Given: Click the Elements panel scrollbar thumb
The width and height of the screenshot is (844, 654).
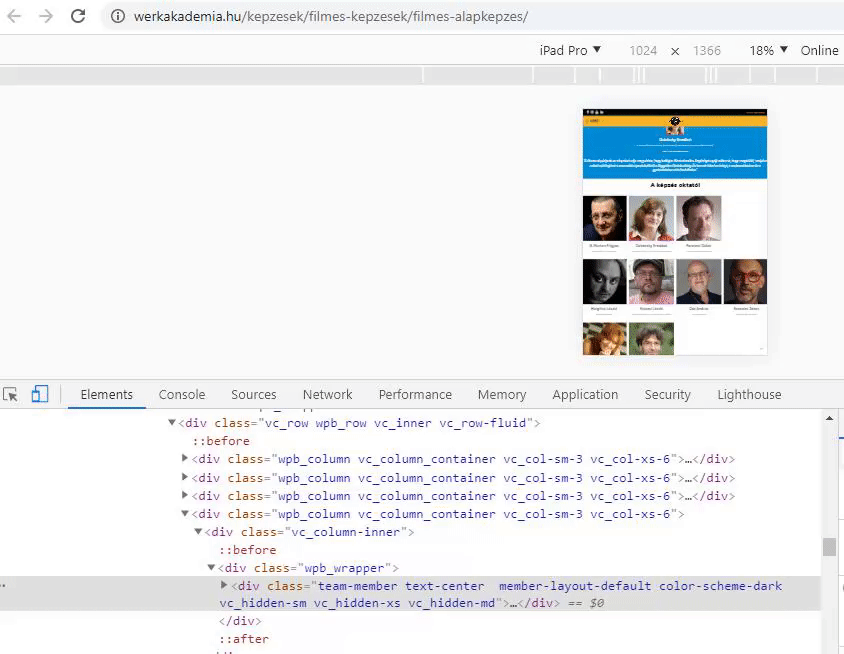Looking at the screenshot, I should click(x=829, y=547).
